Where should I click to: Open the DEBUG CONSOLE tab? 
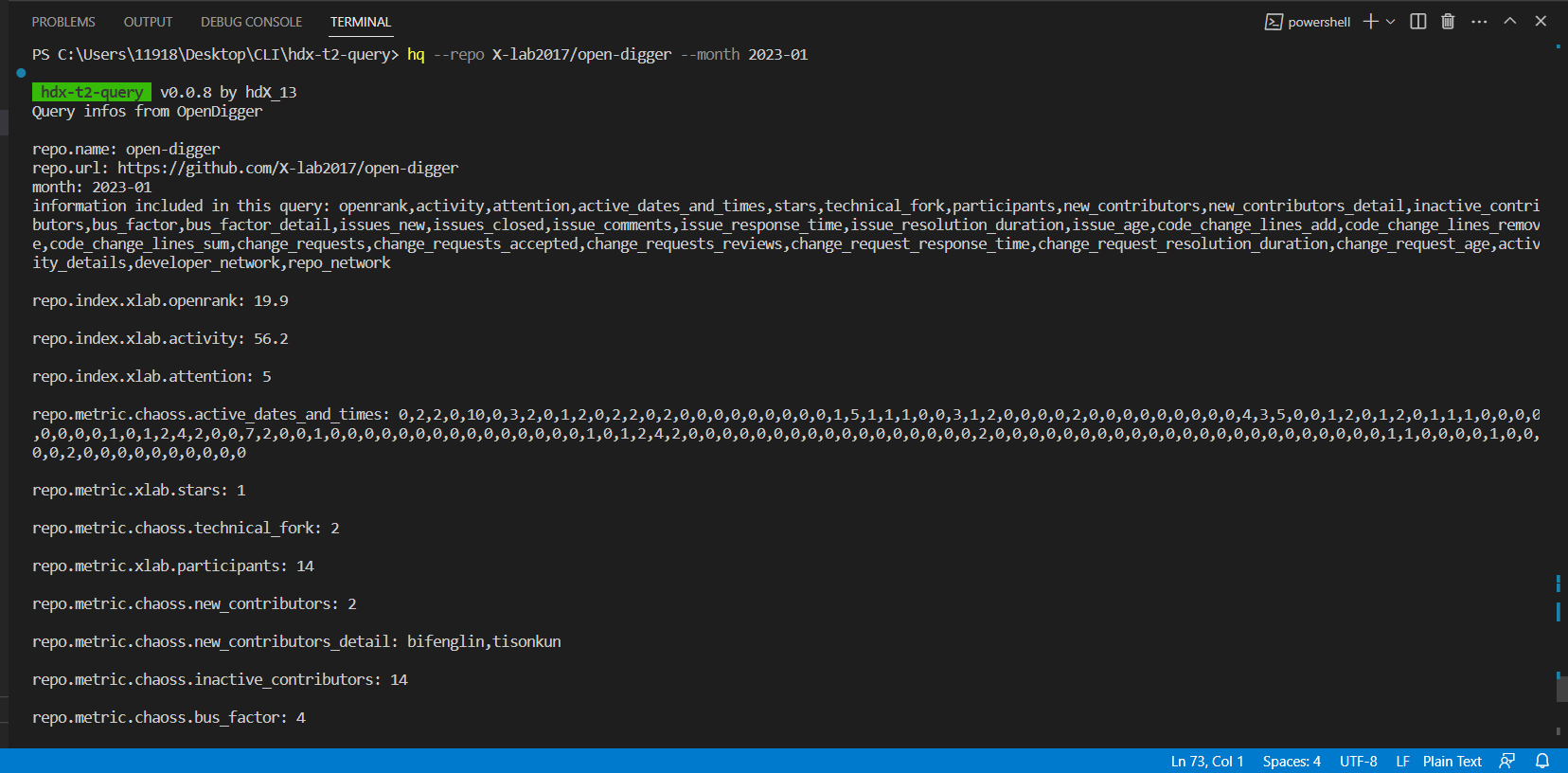pyautogui.click(x=251, y=22)
